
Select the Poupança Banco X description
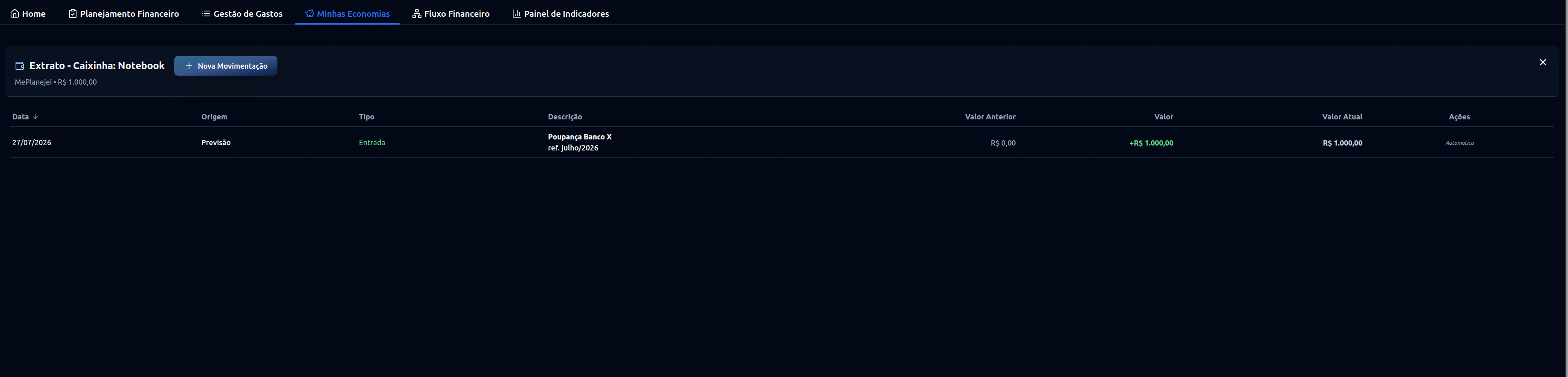(x=579, y=137)
